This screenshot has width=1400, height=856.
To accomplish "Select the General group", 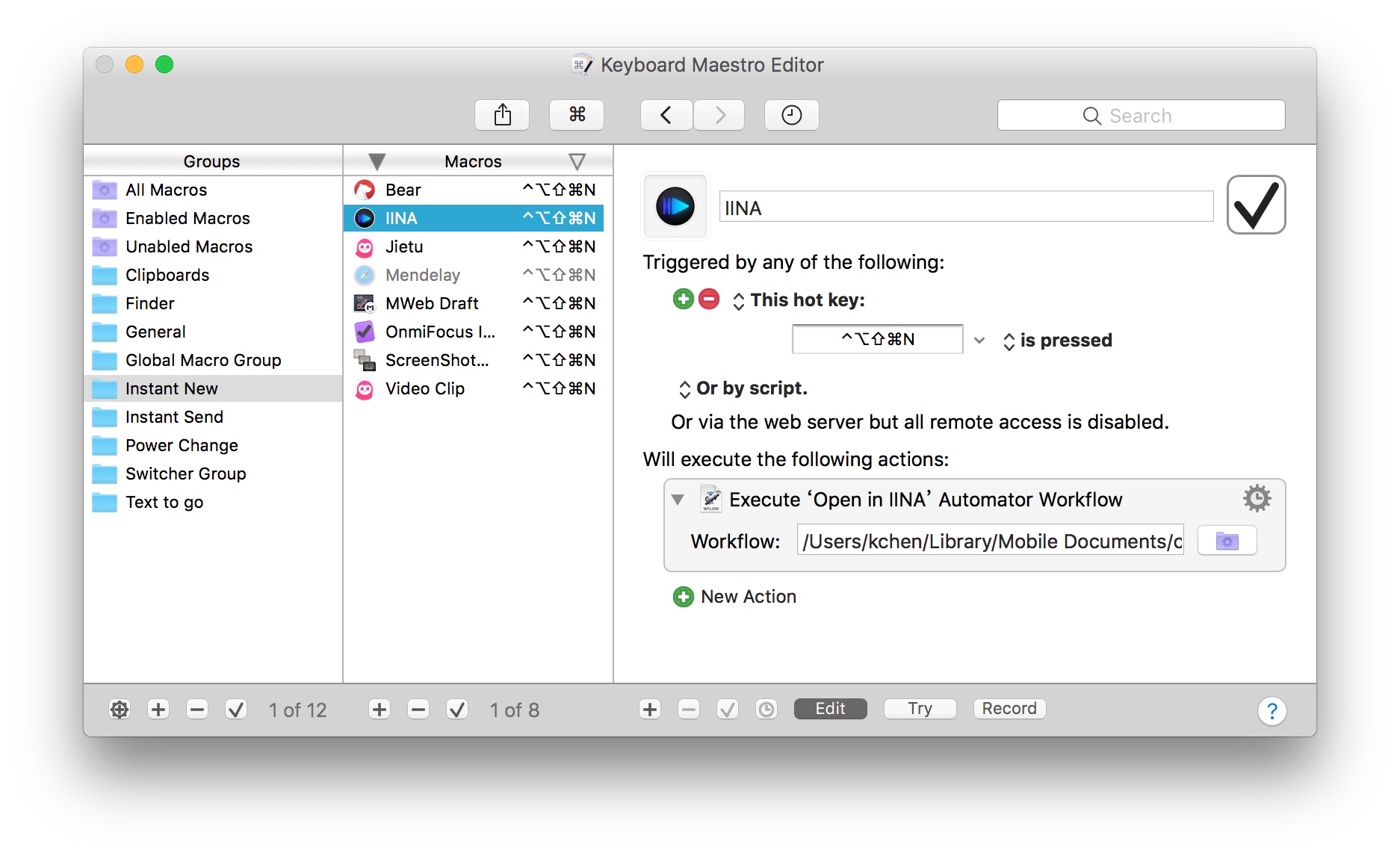I will (x=213, y=332).
